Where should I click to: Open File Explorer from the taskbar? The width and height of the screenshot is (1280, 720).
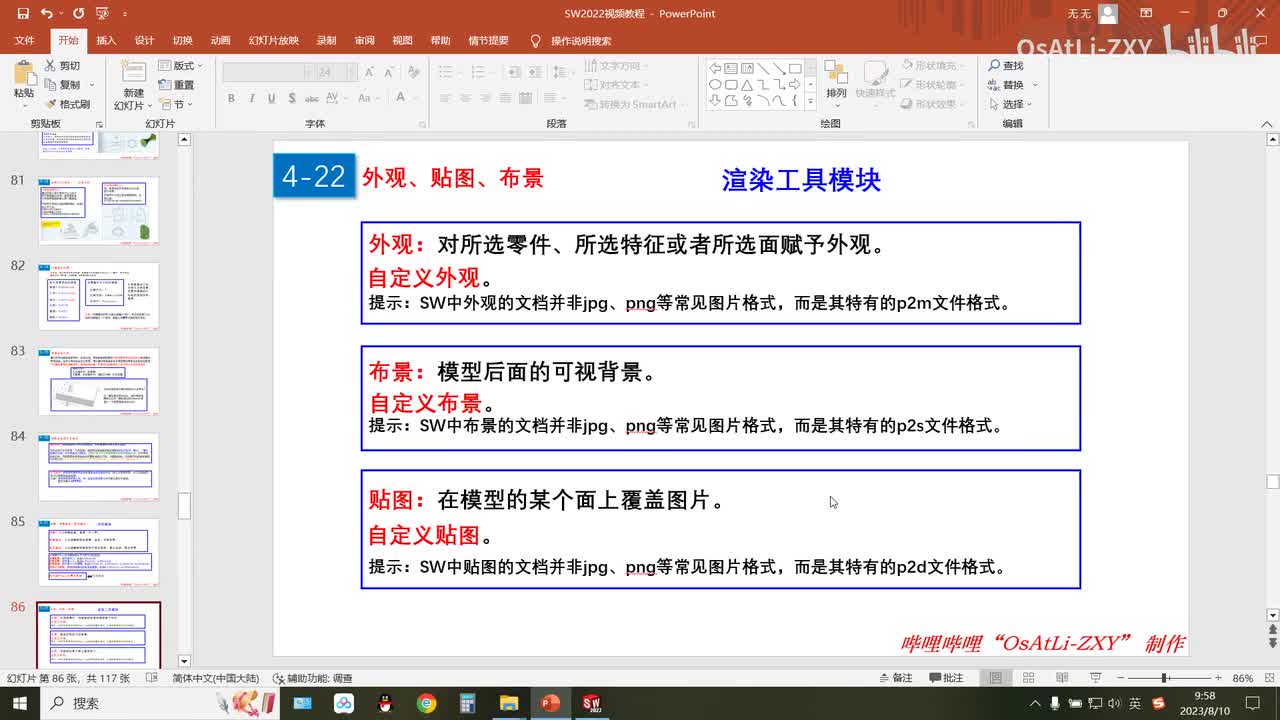[509, 703]
